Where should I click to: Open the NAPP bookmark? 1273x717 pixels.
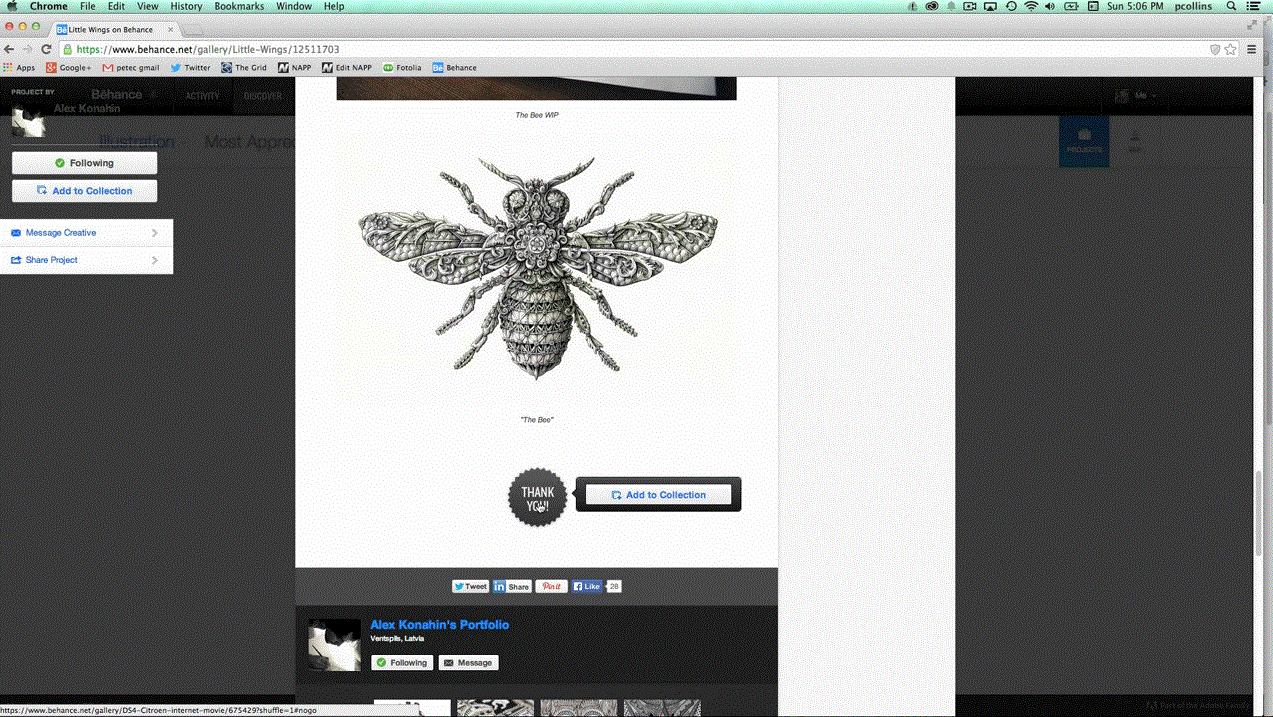295,68
